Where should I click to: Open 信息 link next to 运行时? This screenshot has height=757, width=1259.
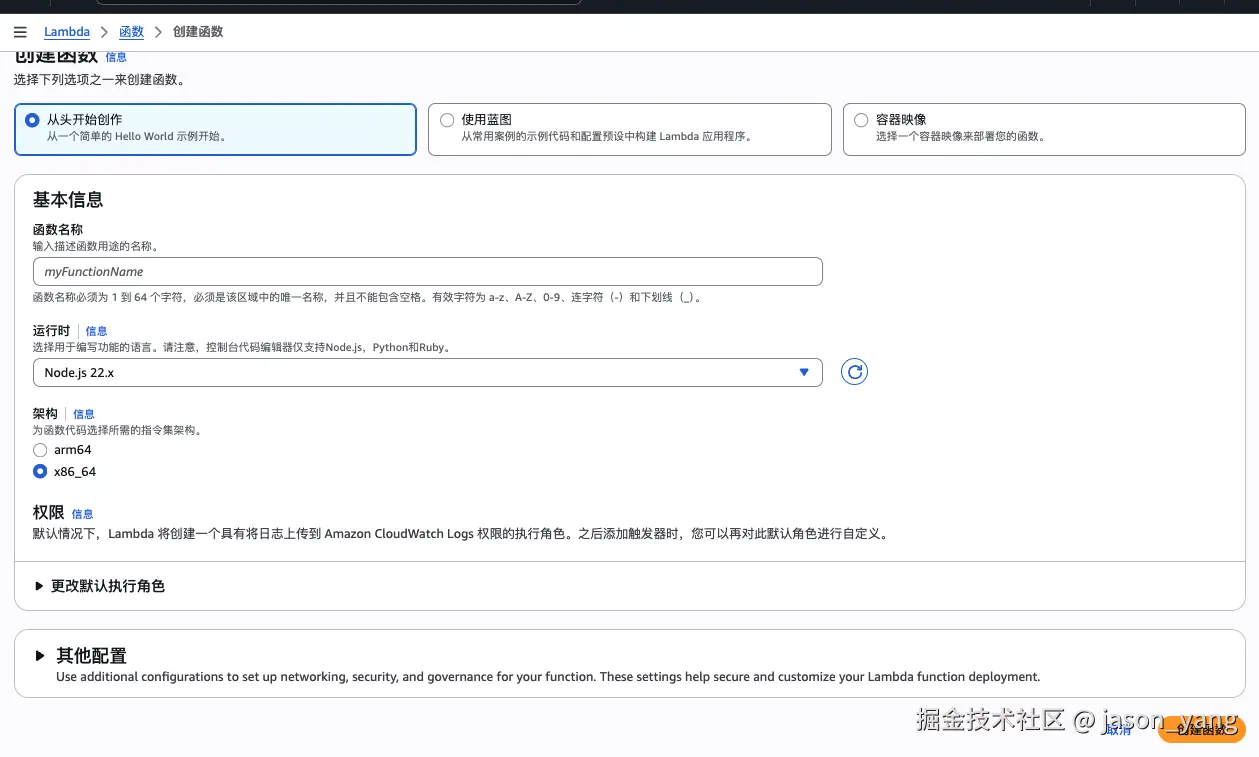96,331
